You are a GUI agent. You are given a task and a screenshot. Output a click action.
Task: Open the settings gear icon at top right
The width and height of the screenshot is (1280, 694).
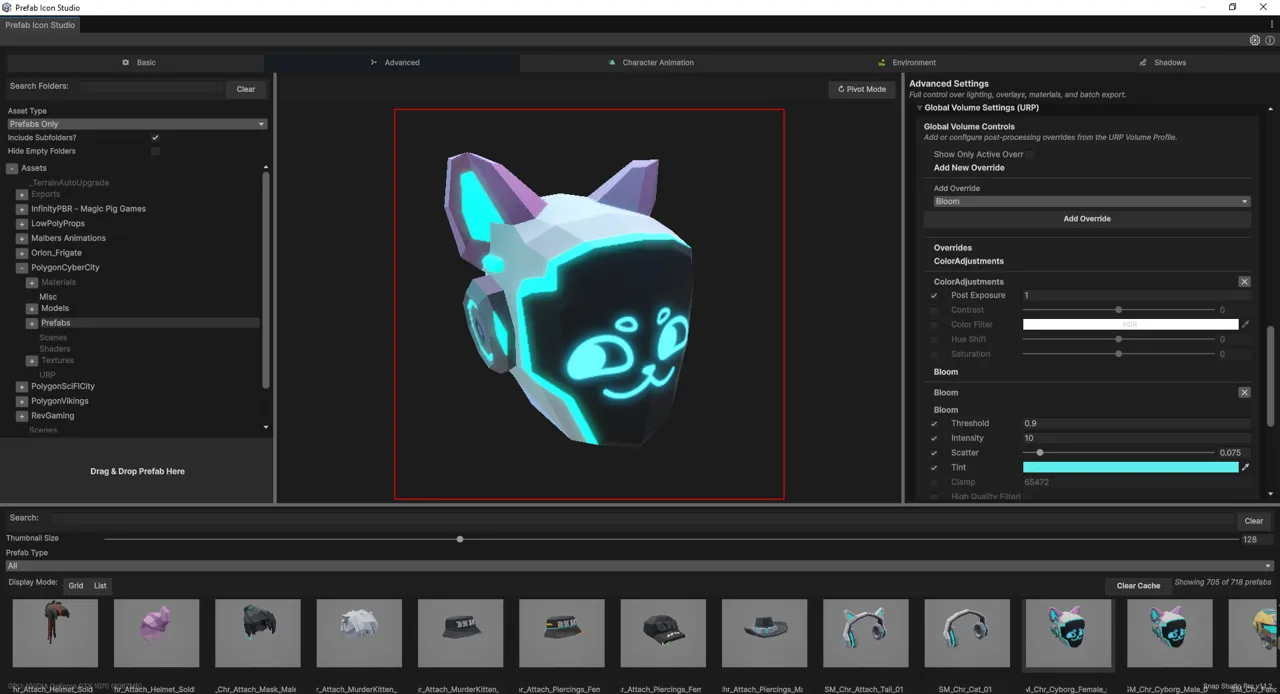click(1255, 41)
